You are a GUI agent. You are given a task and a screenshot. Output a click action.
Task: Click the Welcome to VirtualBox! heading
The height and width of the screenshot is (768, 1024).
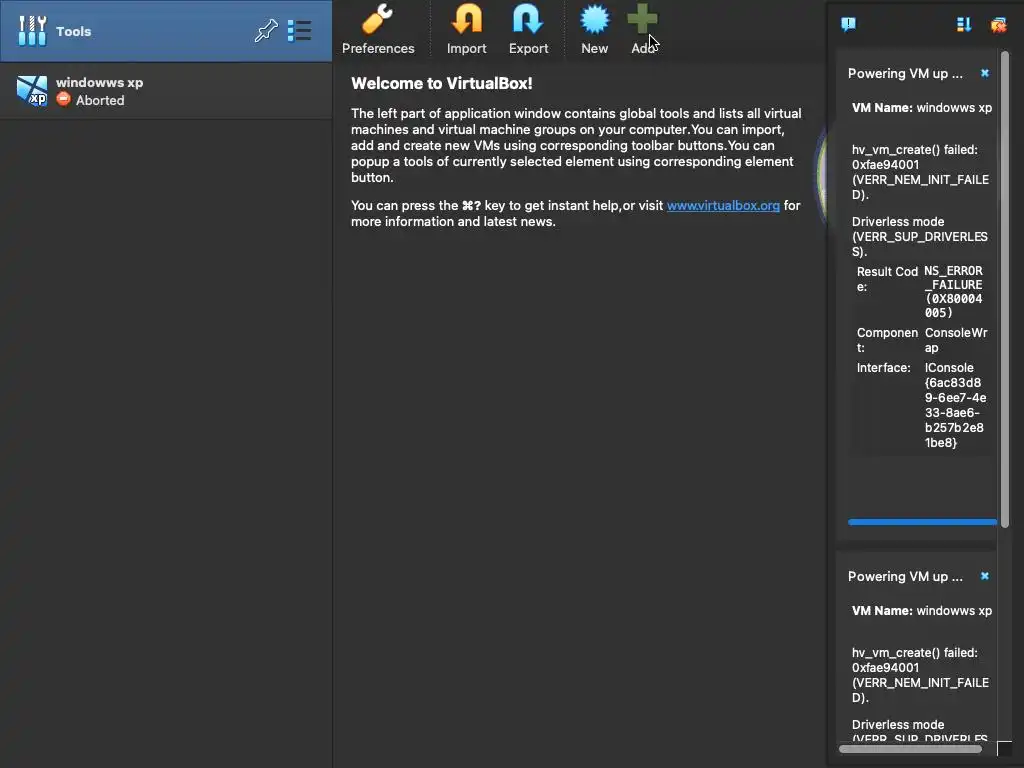(441, 84)
